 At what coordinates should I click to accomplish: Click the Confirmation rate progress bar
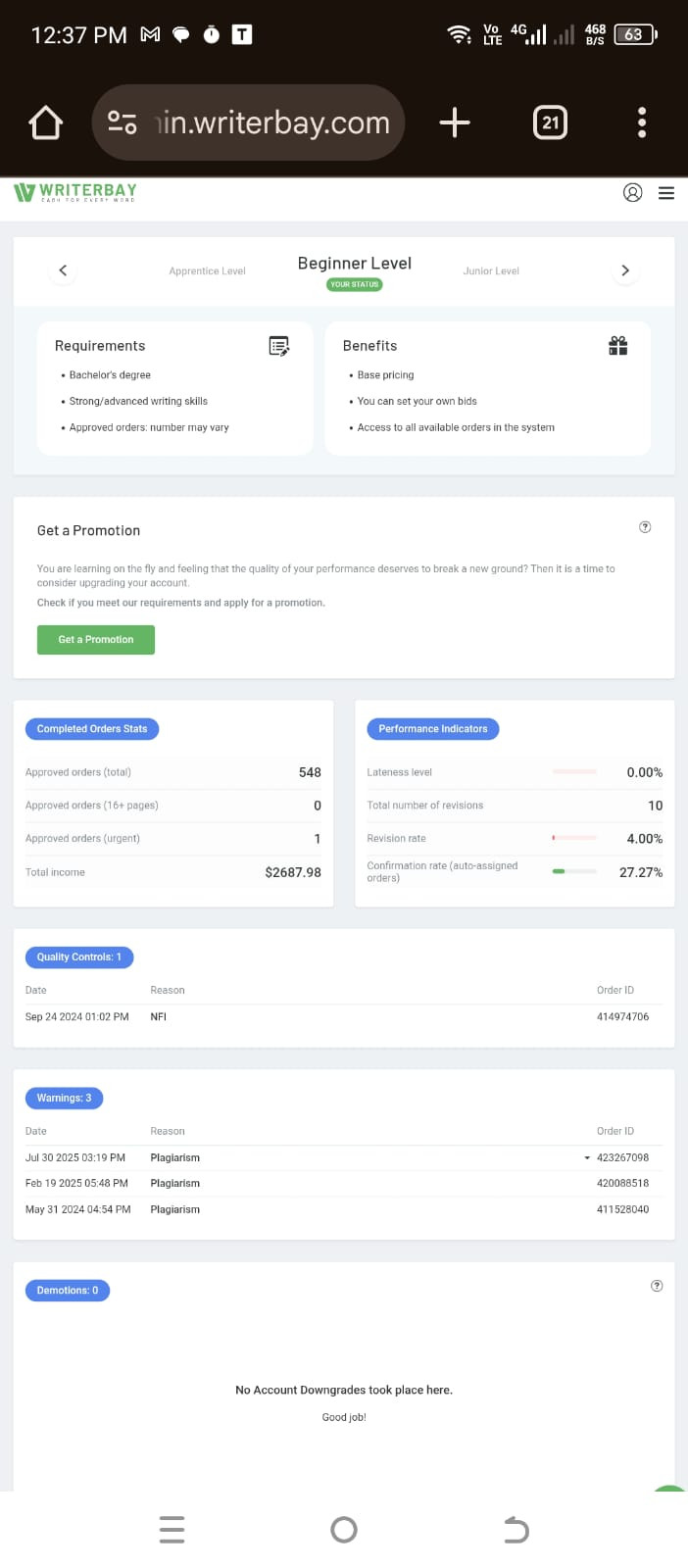(573, 871)
